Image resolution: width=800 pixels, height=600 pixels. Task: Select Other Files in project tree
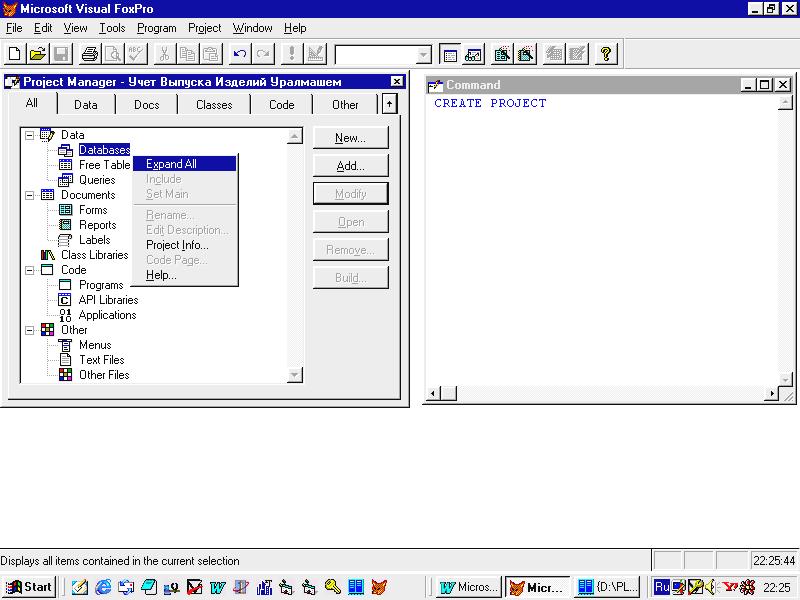click(x=104, y=375)
